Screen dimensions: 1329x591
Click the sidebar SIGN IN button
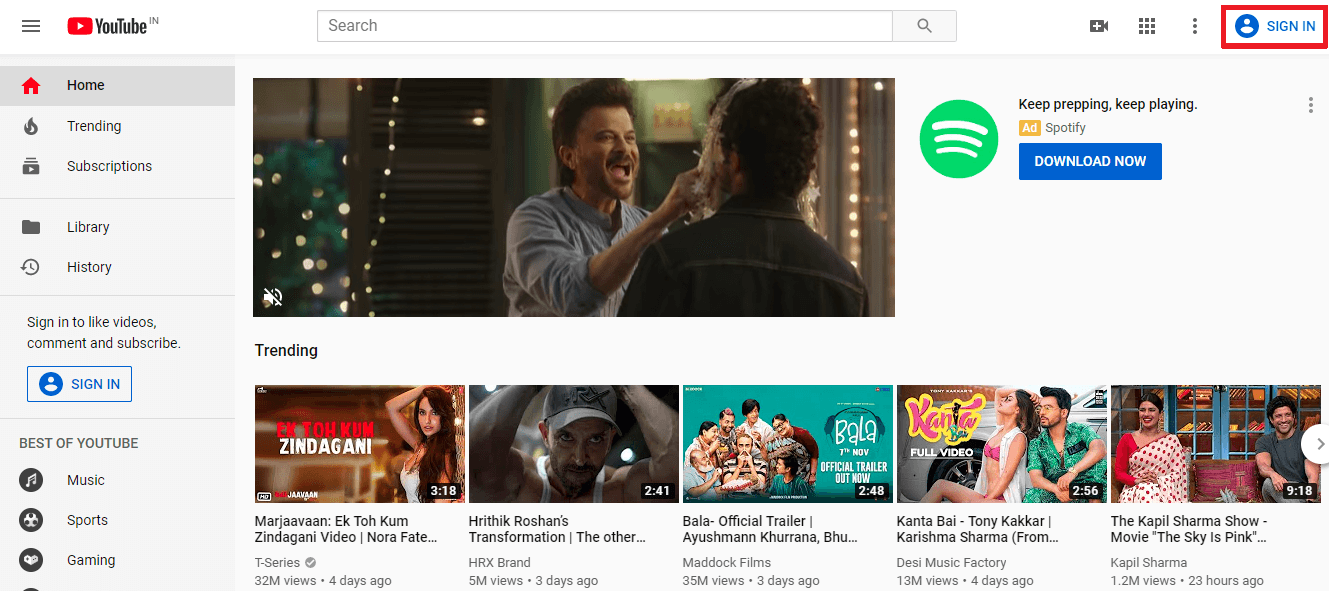point(79,384)
